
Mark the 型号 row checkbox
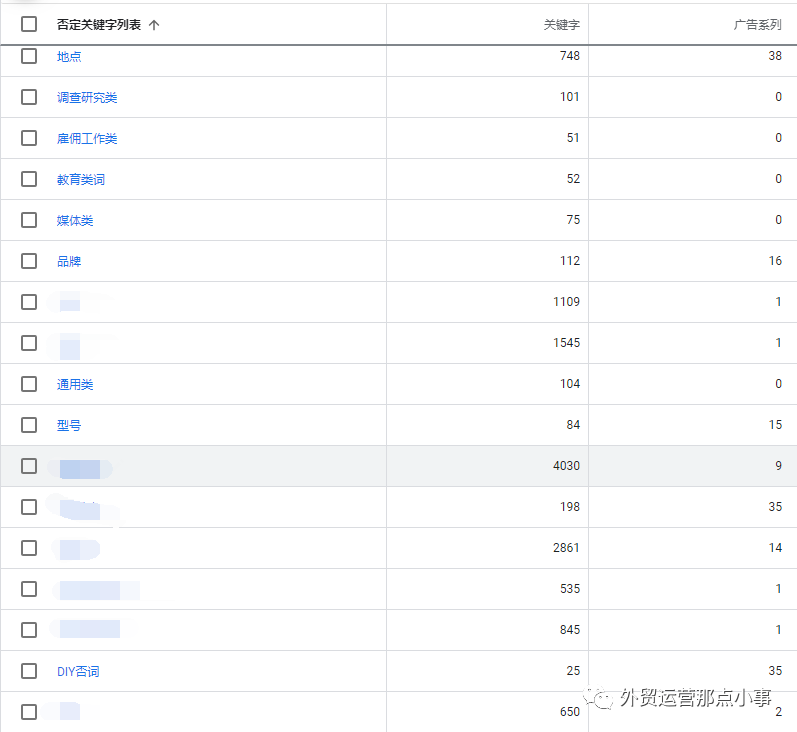[x=29, y=425]
